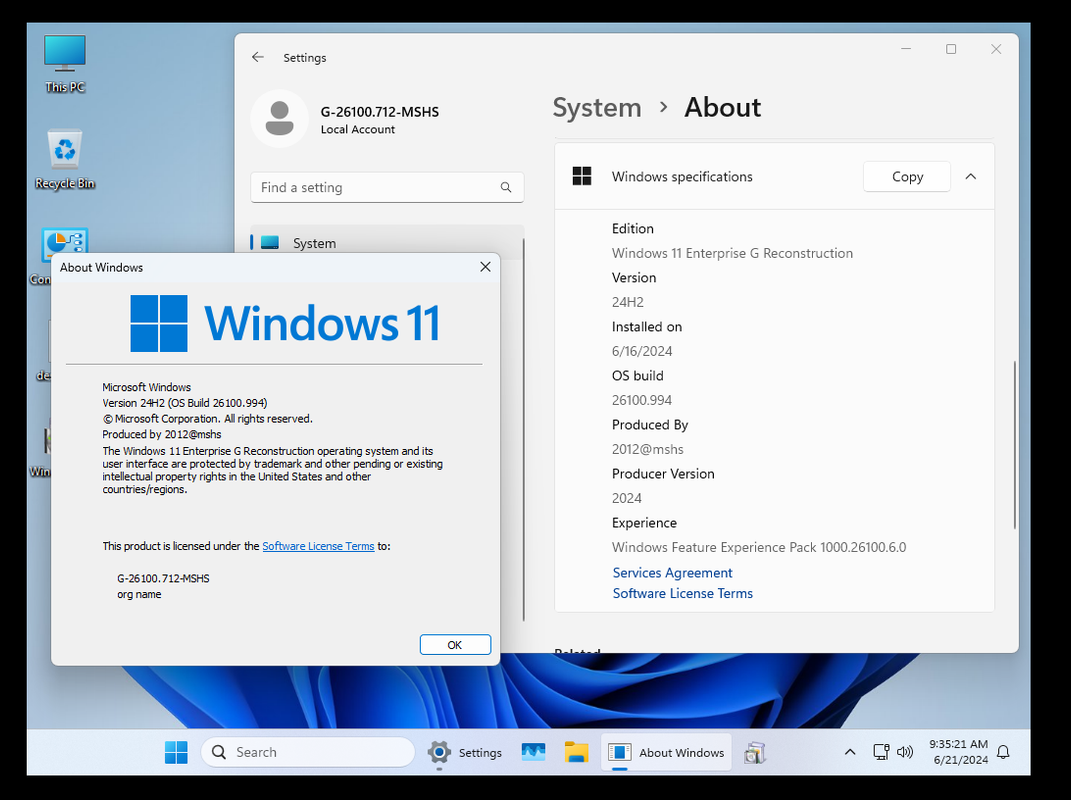The width and height of the screenshot is (1071, 800).
Task: Show hidden system tray icons
Action: (850, 752)
